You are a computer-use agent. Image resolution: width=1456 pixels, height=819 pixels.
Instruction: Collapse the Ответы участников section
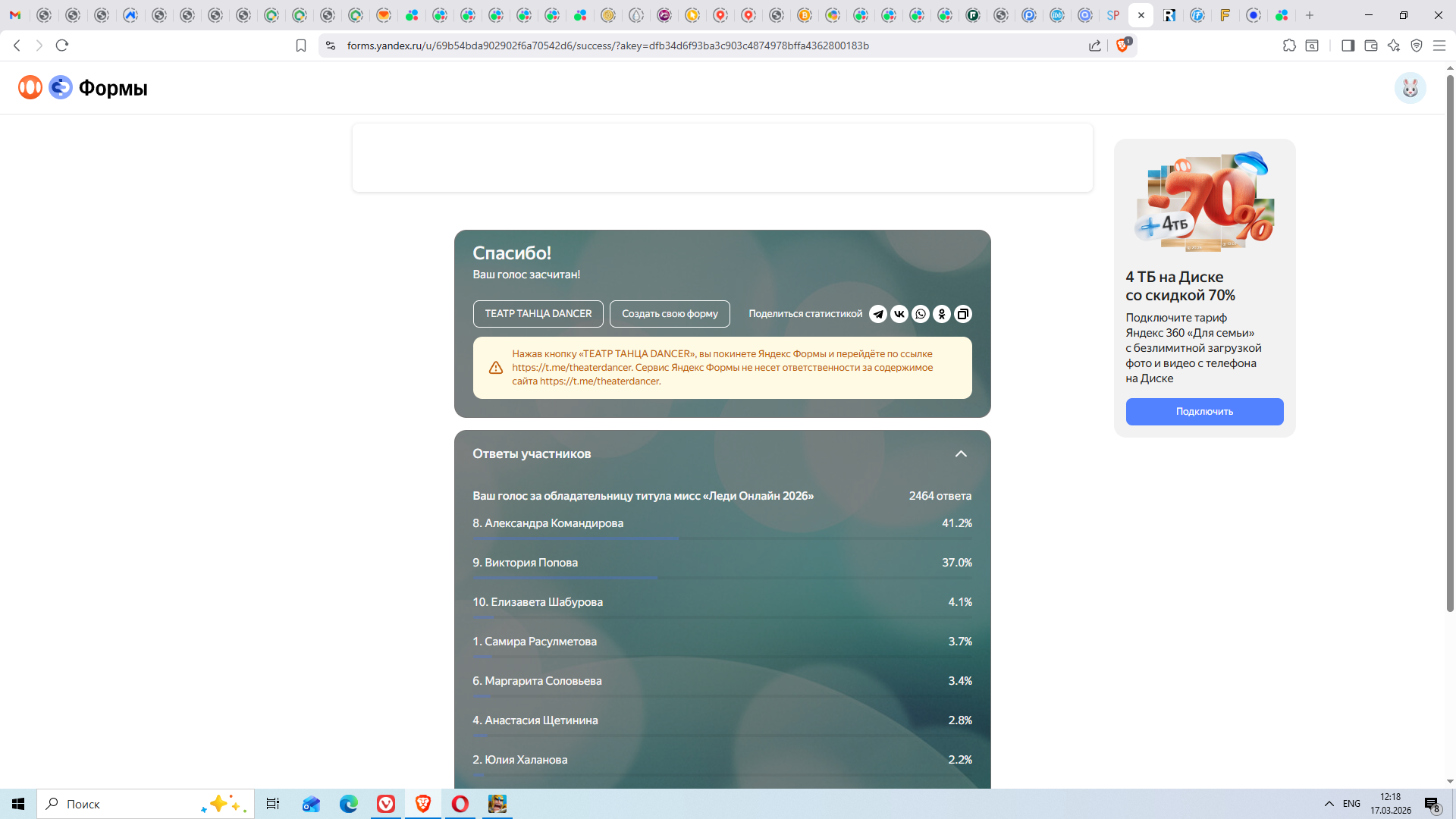coord(961,453)
